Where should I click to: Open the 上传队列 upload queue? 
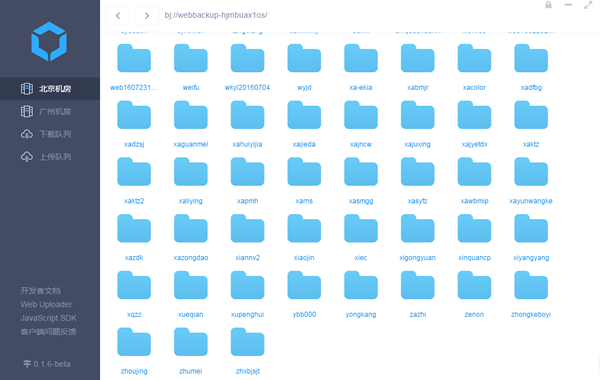(50, 157)
